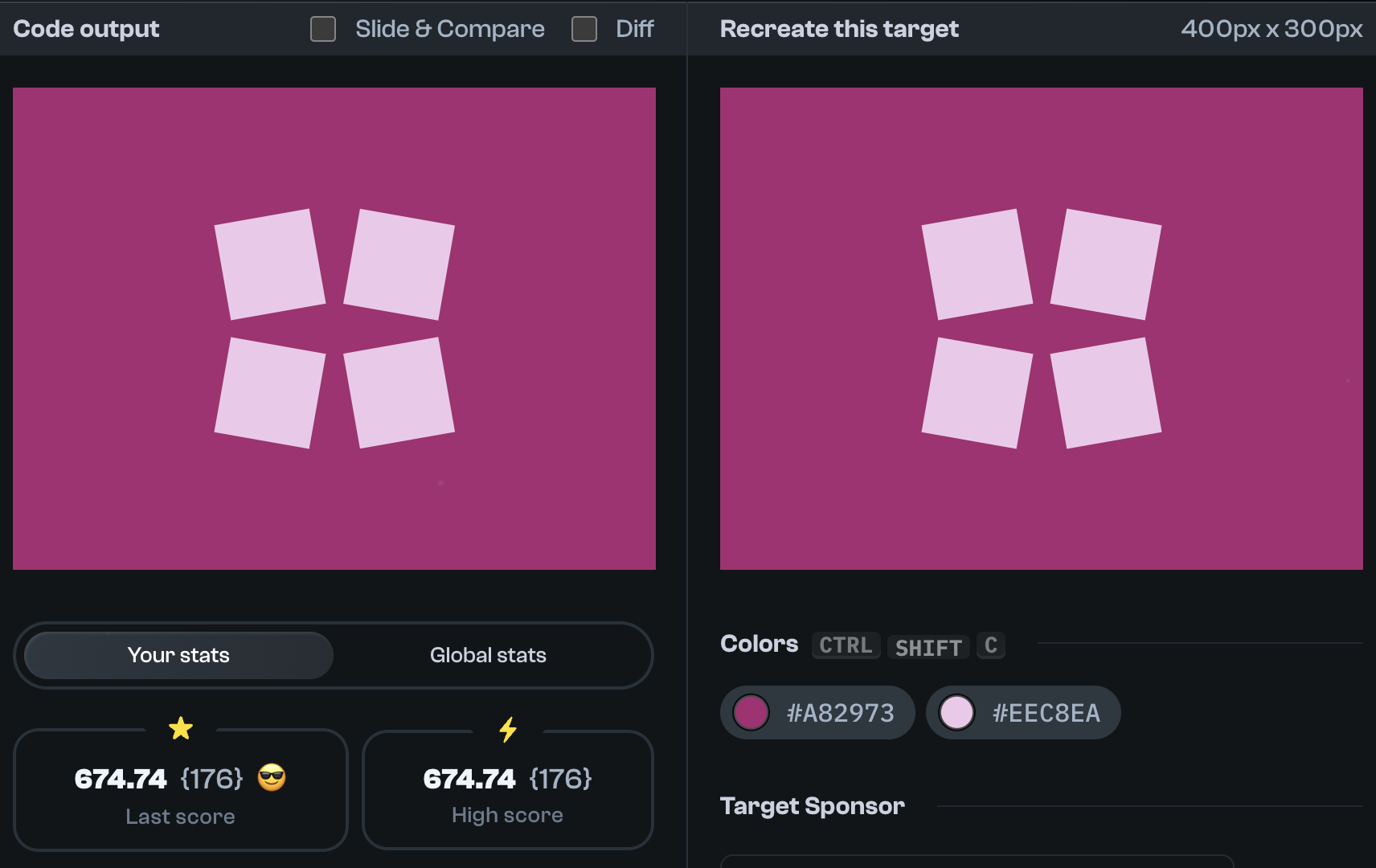The image size is (1376, 868).
Task: Switch to the Global stats tab
Action: click(x=488, y=655)
